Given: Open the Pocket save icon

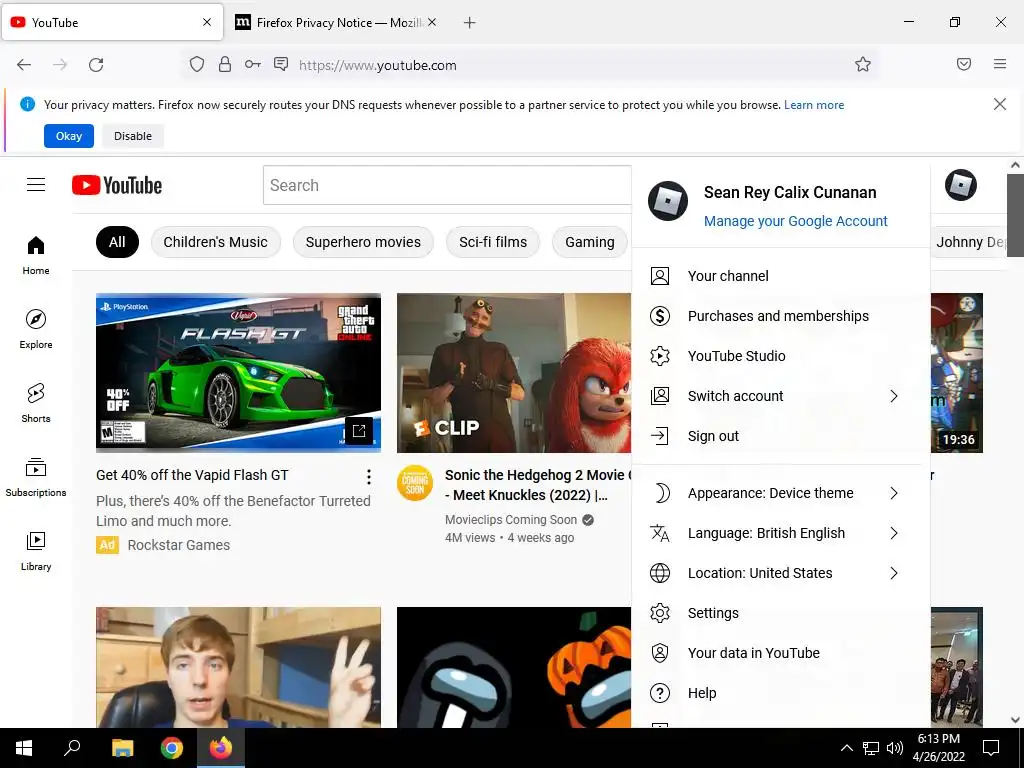Looking at the screenshot, I should (964, 64).
